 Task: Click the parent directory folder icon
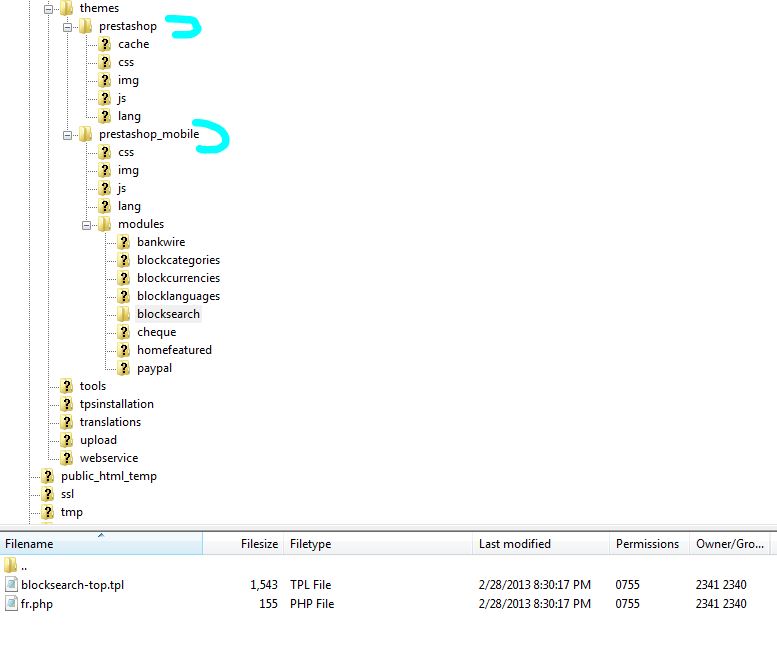tap(10, 565)
